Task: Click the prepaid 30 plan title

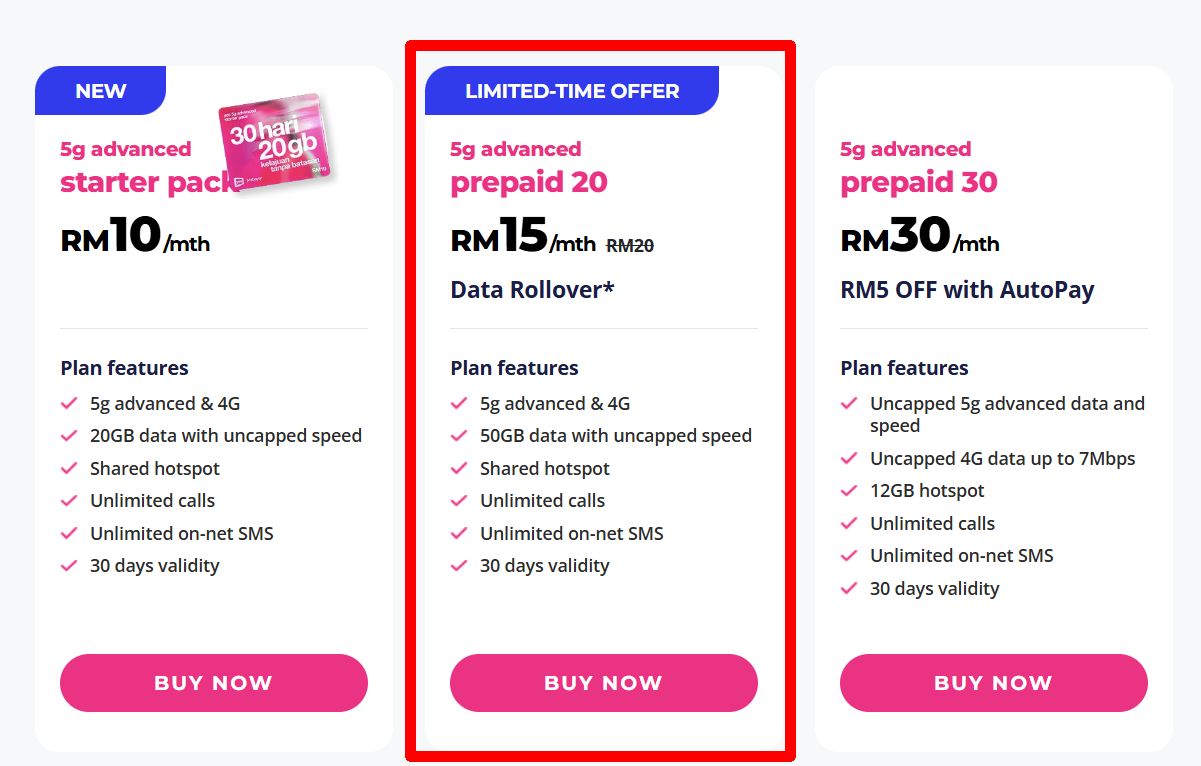Action: [x=919, y=182]
